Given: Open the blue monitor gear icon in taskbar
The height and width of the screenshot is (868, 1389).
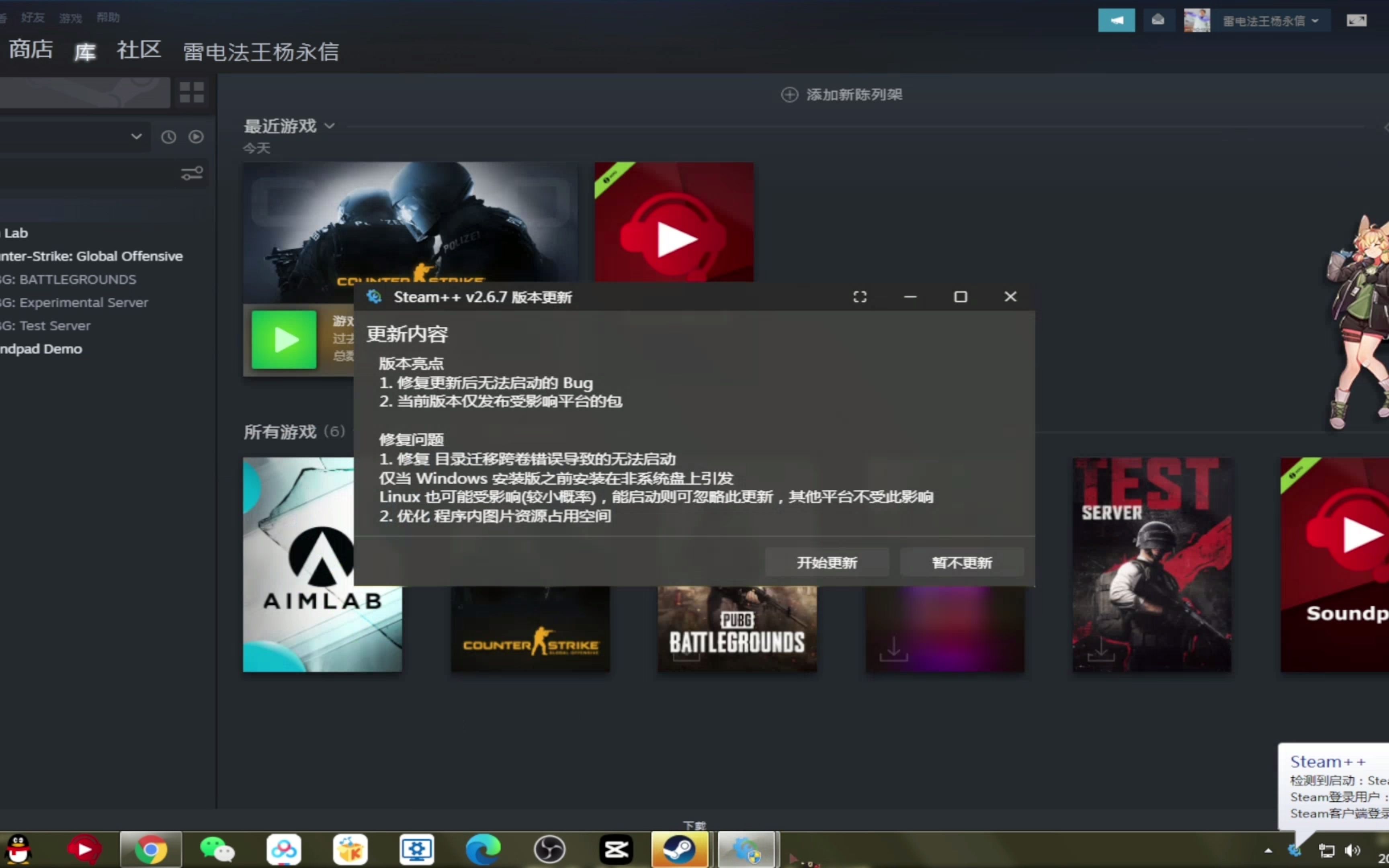Looking at the screenshot, I should pos(417,849).
